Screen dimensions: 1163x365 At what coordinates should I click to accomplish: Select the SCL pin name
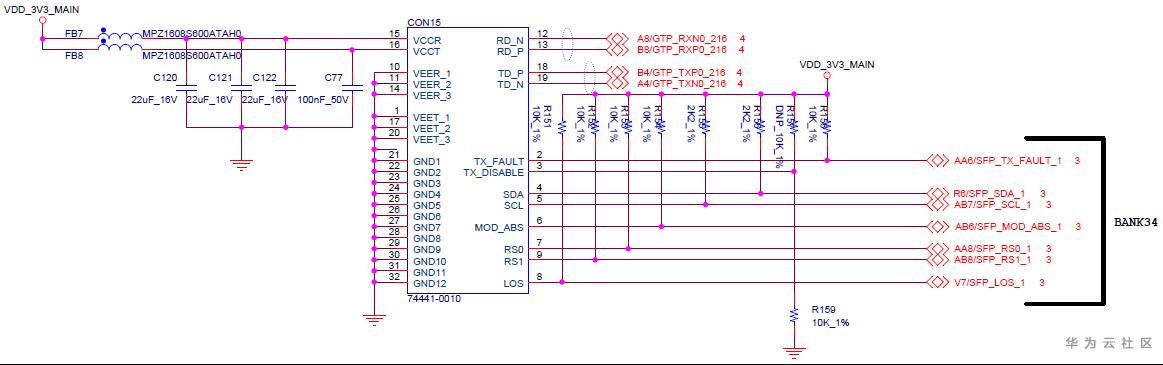514,205
